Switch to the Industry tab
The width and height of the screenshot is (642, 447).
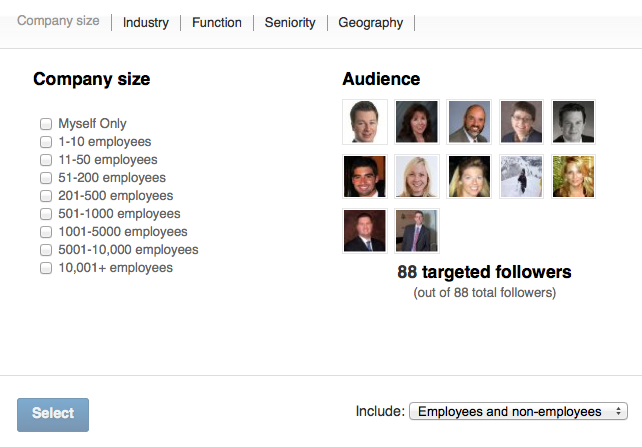(145, 22)
